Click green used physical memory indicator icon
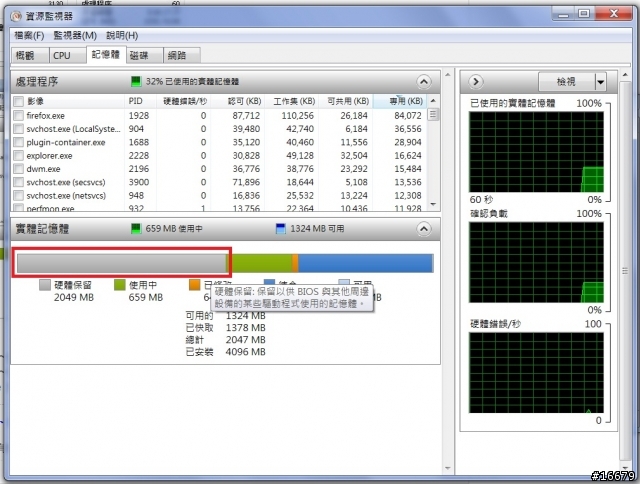 click(136, 81)
